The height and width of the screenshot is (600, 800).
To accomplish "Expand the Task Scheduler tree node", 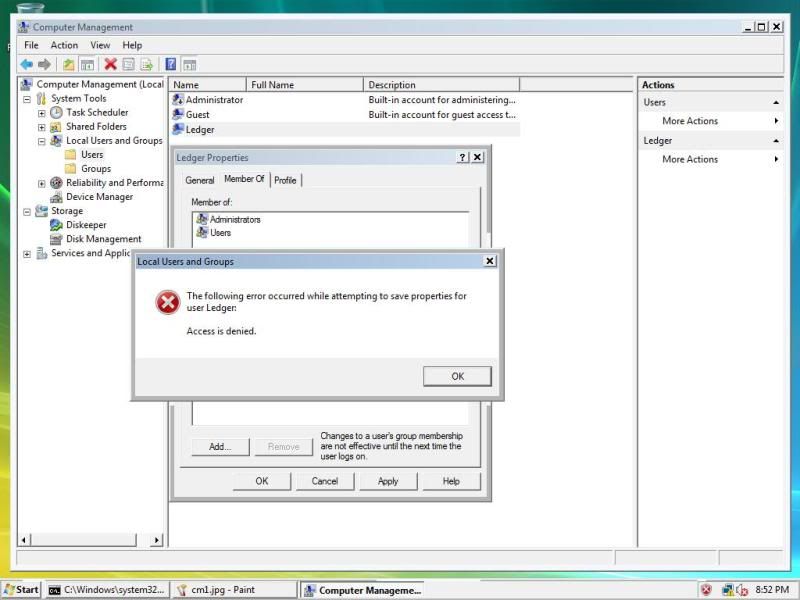I will tap(42, 113).
